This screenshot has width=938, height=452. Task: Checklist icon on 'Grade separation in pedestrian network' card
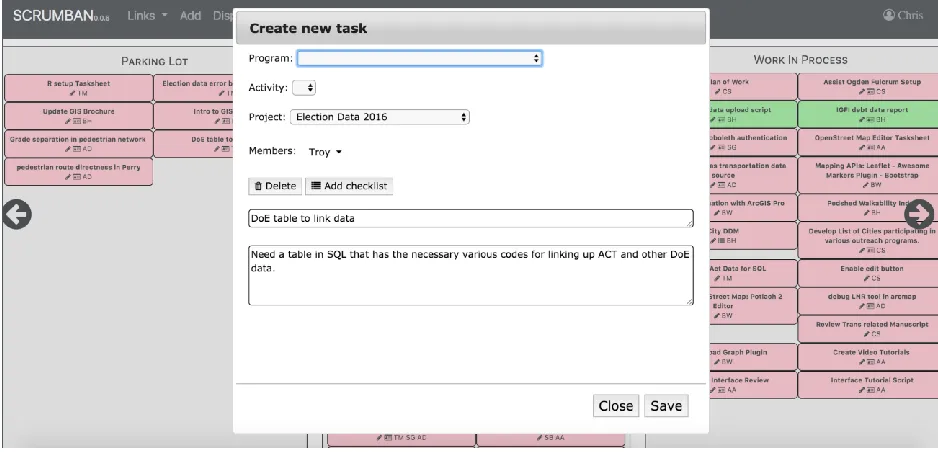click(77, 149)
